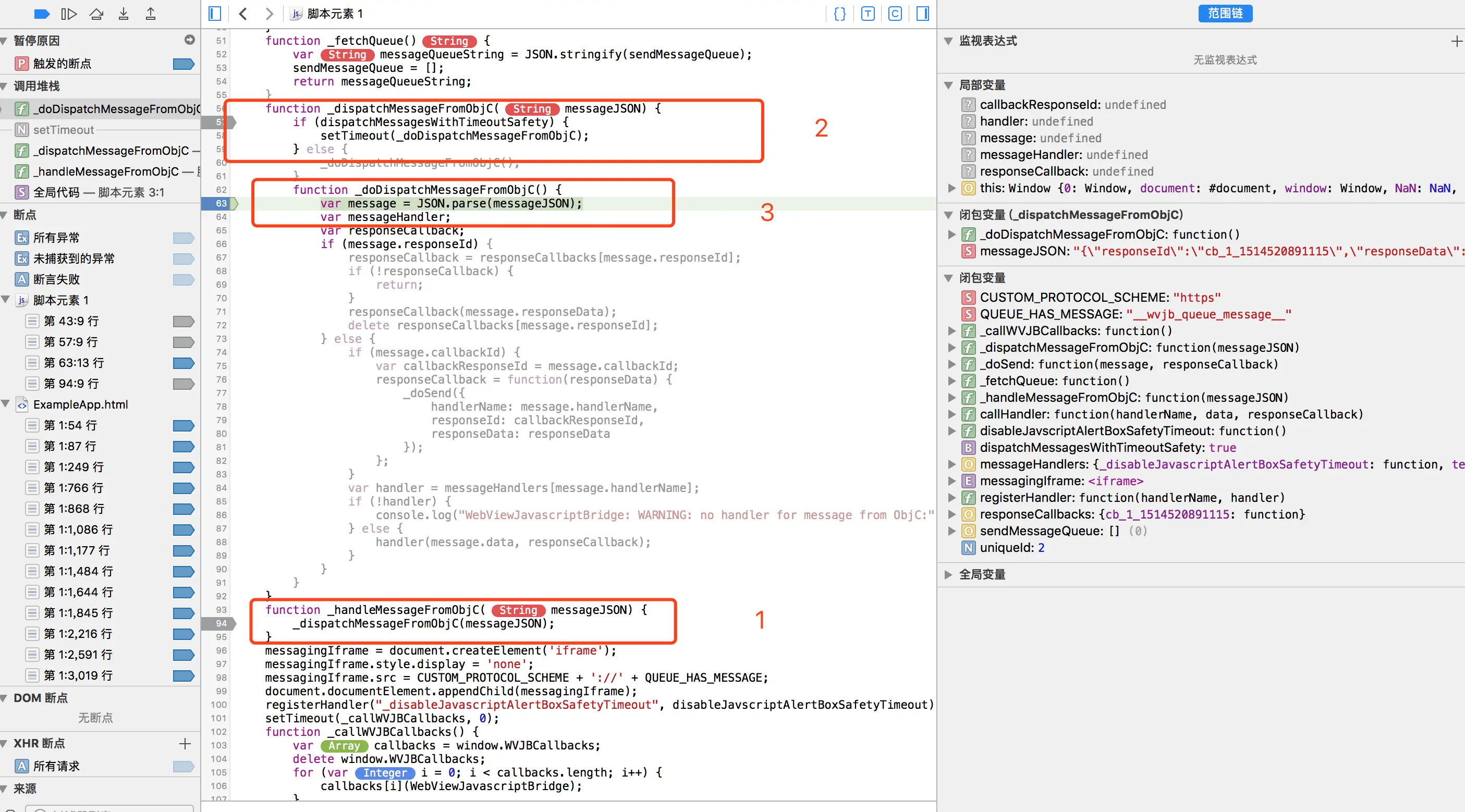Toggle the type information T icon
This screenshot has width=1465, height=812.
(868, 14)
